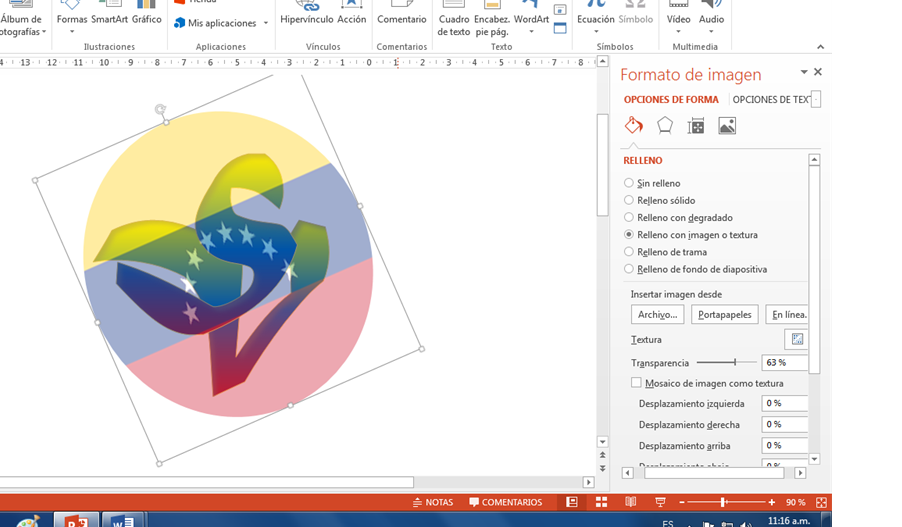
Task: Open Word in Windows taskbar
Action: pos(122,521)
